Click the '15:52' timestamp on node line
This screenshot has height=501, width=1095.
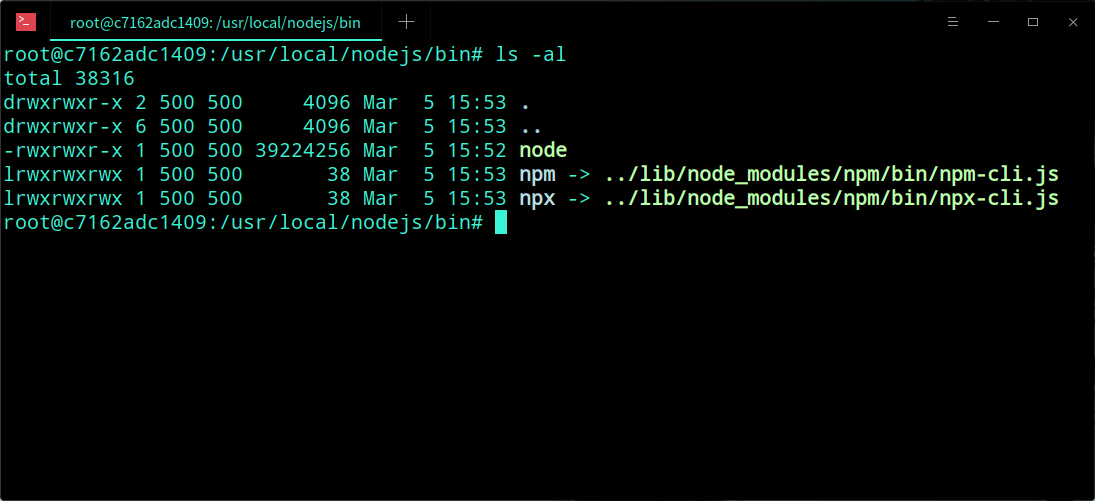(x=478, y=151)
